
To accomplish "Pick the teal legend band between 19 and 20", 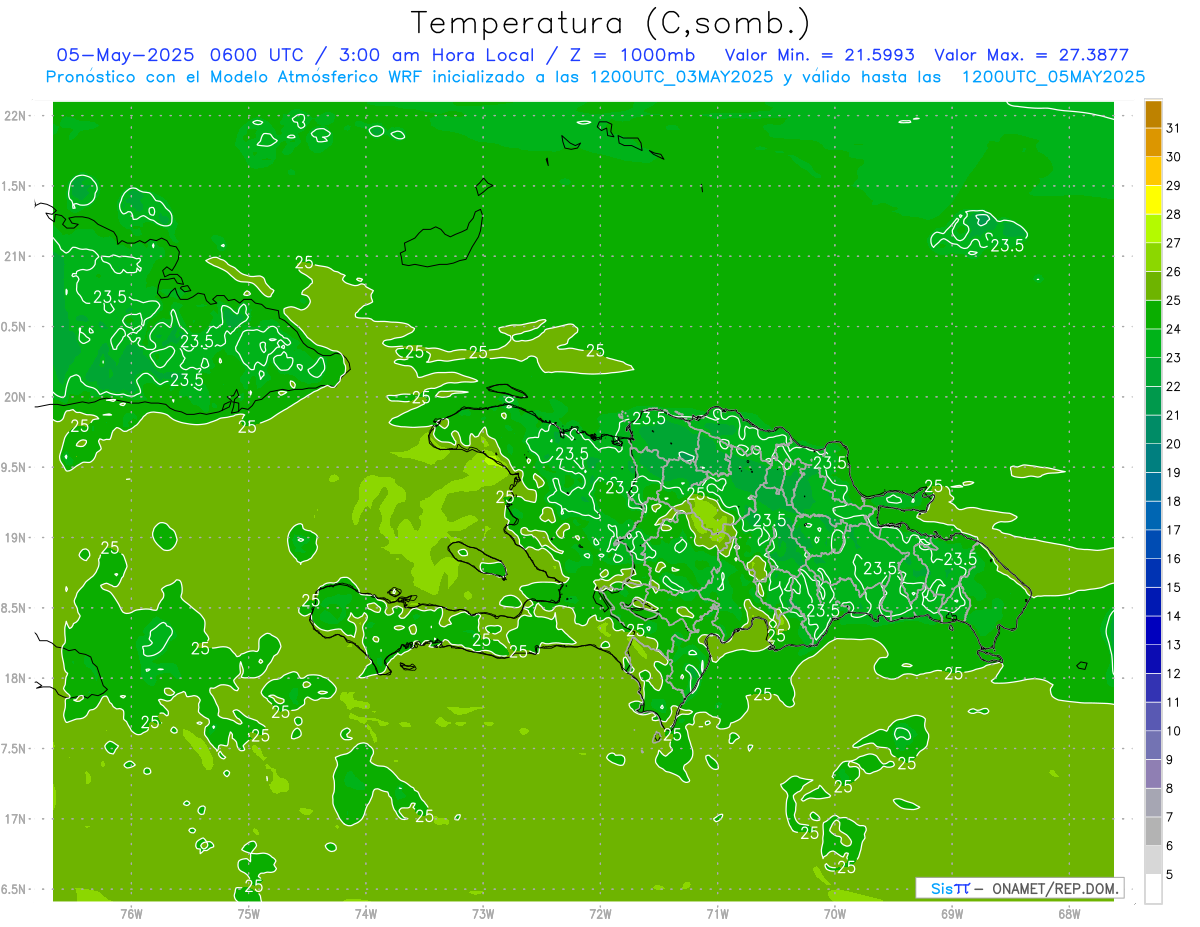I will (1153, 458).
